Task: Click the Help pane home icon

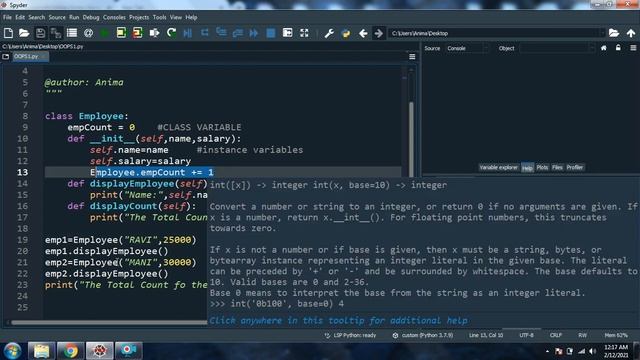Action: tap(604, 48)
